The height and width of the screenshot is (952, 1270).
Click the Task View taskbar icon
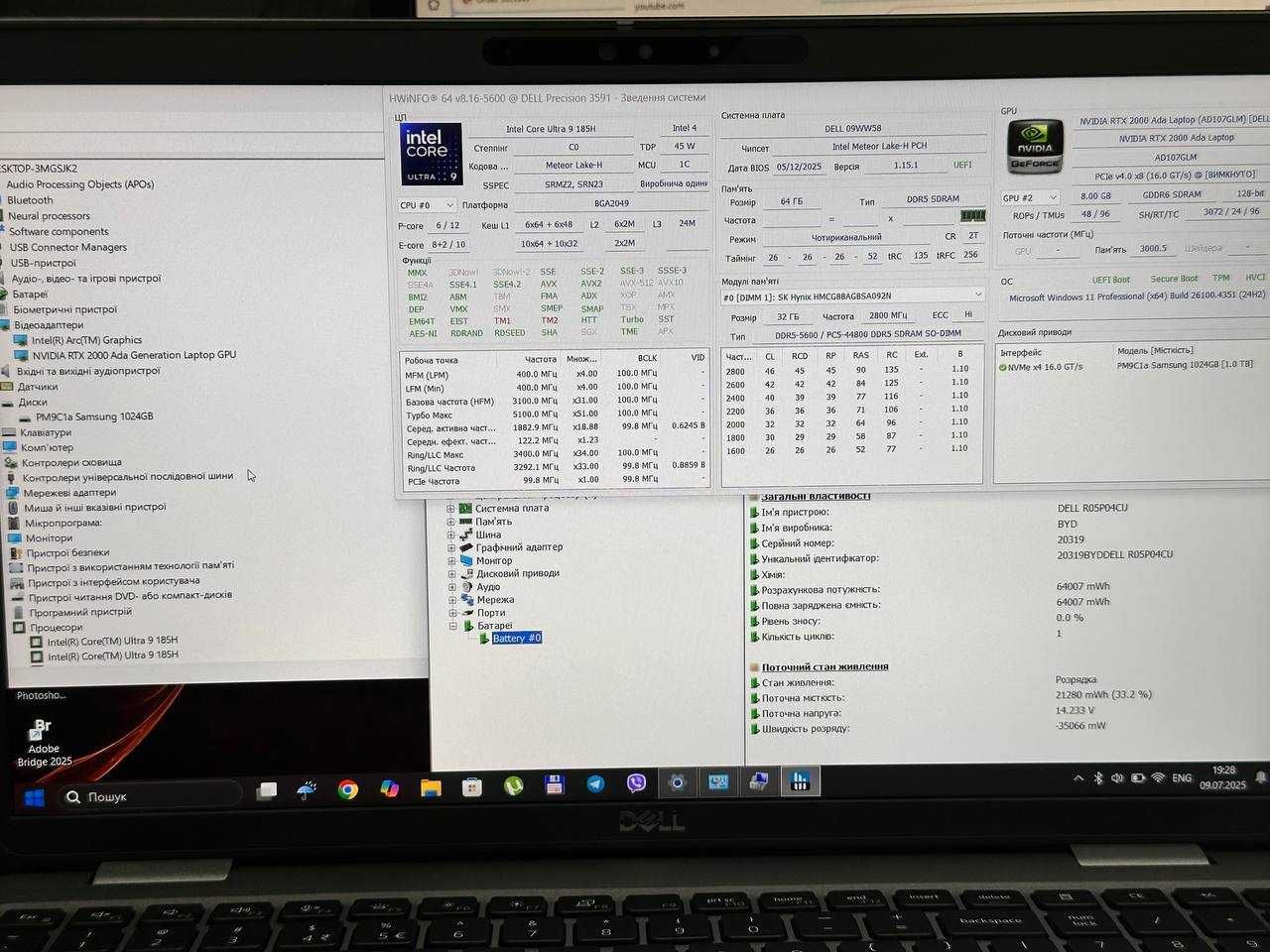pos(267,791)
